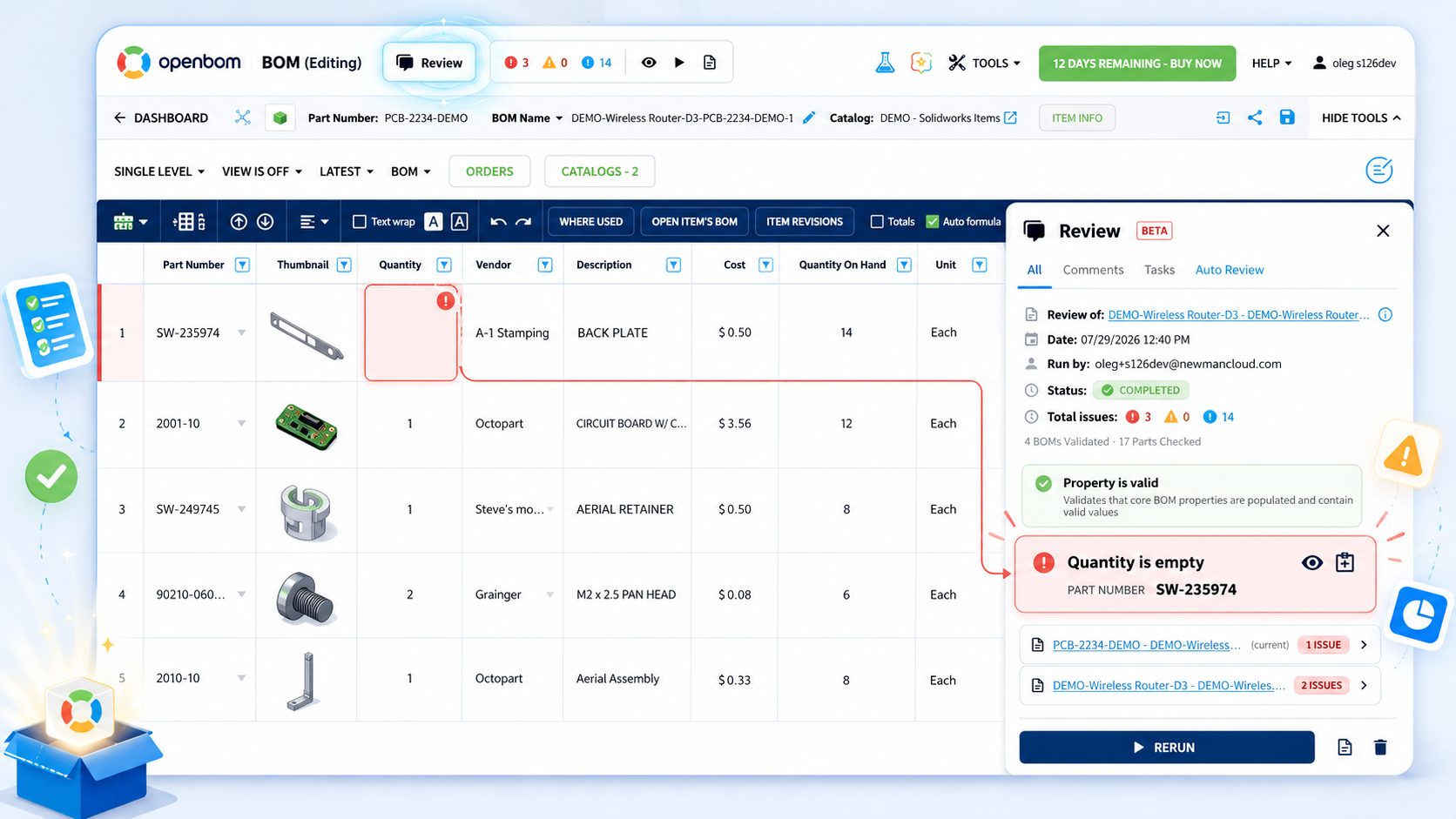Open the LATEST revision dropdown
The image size is (1456, 819).
point(347,171)
